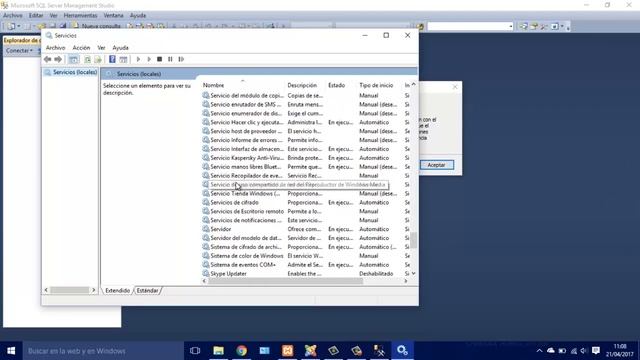The width and height of the screenshot is (640, 360).
Task: Open Acción menu in Servicios window
Action: pyautogui.click(x=81, y=48)
